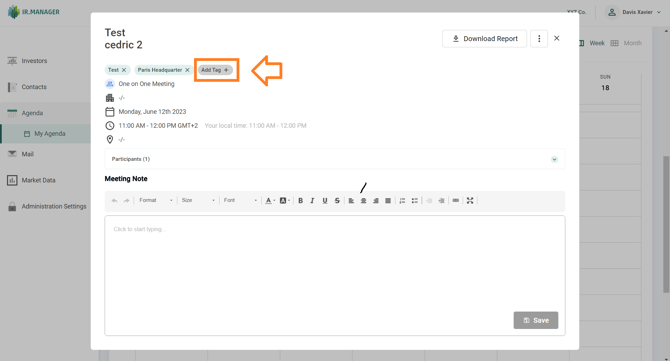
Task: Insert a numbered list
Action: 402,200
